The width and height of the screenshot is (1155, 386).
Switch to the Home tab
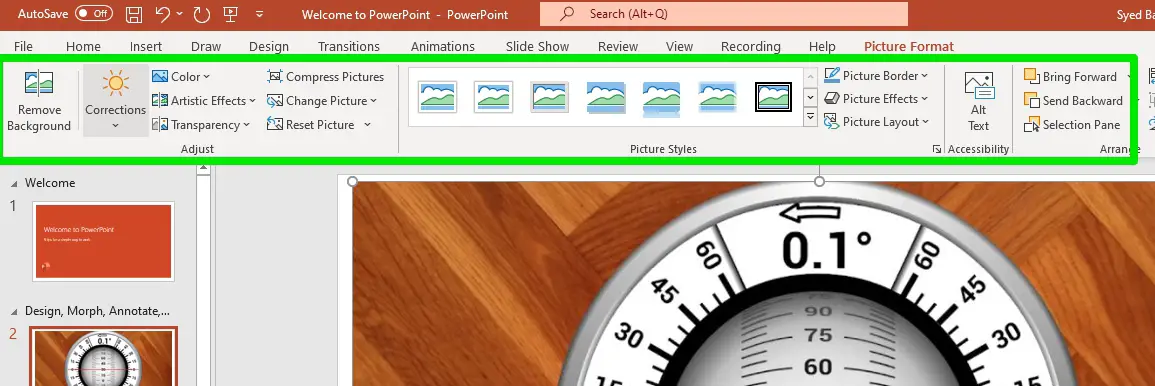coord(83,46)
